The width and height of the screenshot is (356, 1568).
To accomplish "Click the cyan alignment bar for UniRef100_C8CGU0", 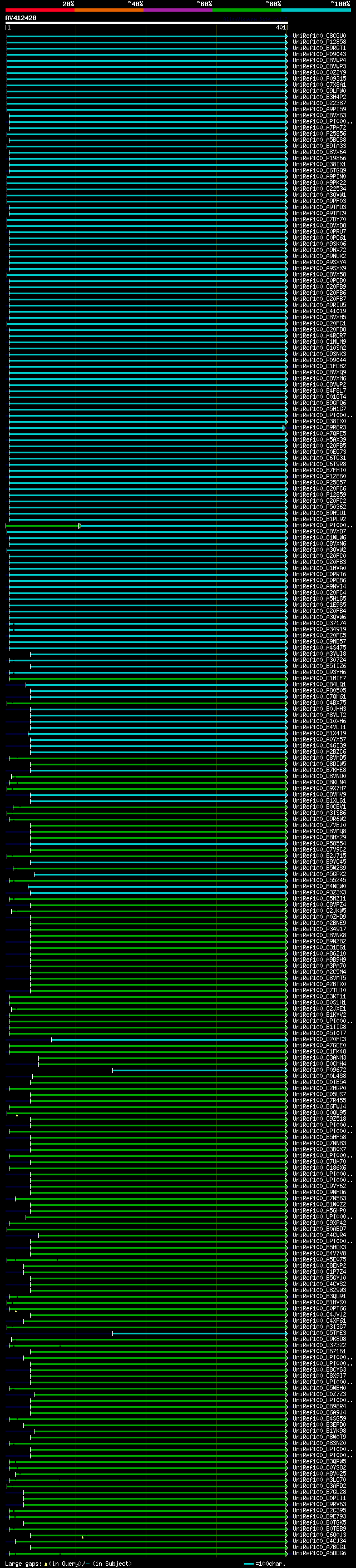I will (x=147, y=36).
